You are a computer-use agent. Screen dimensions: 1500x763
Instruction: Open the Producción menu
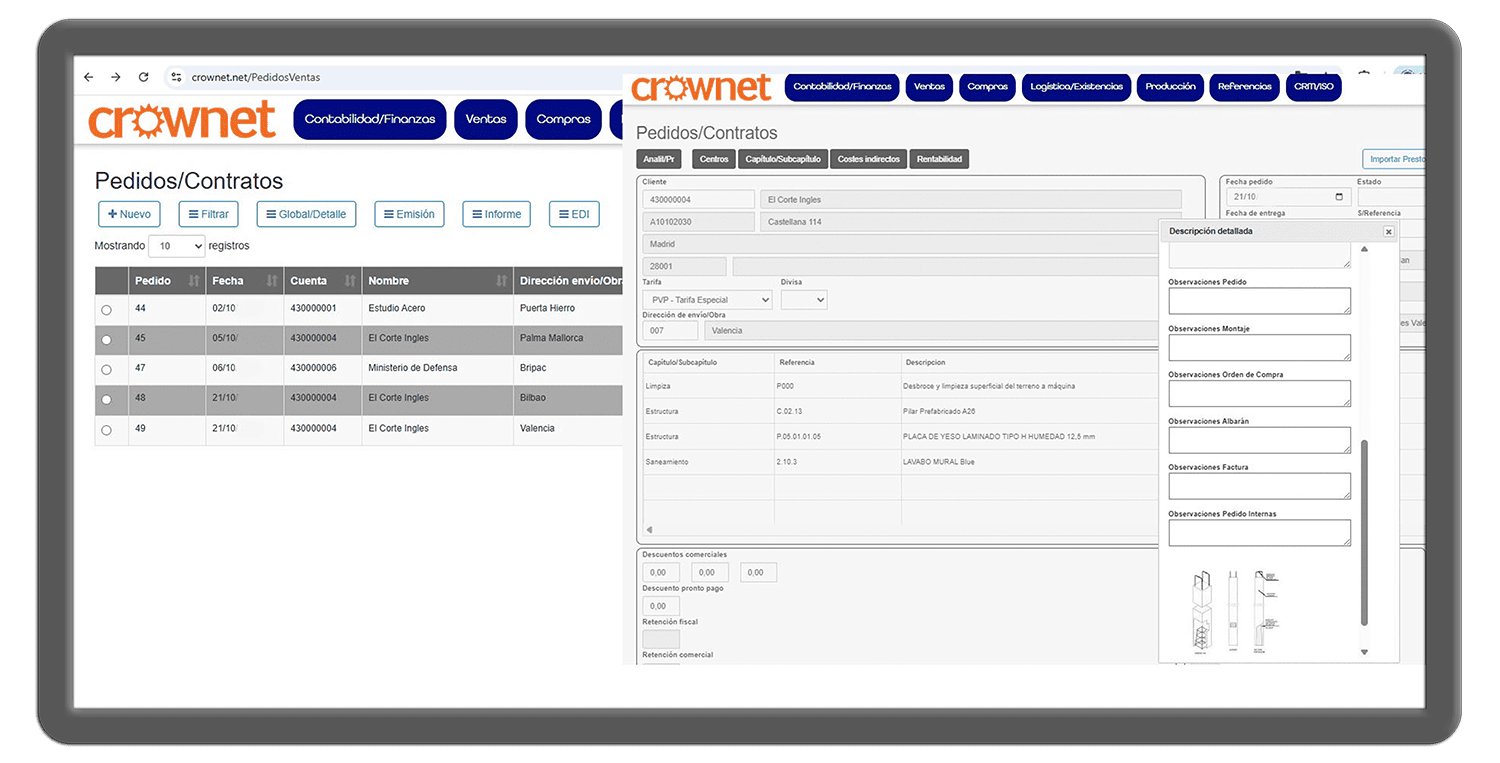coord(1170,87)
